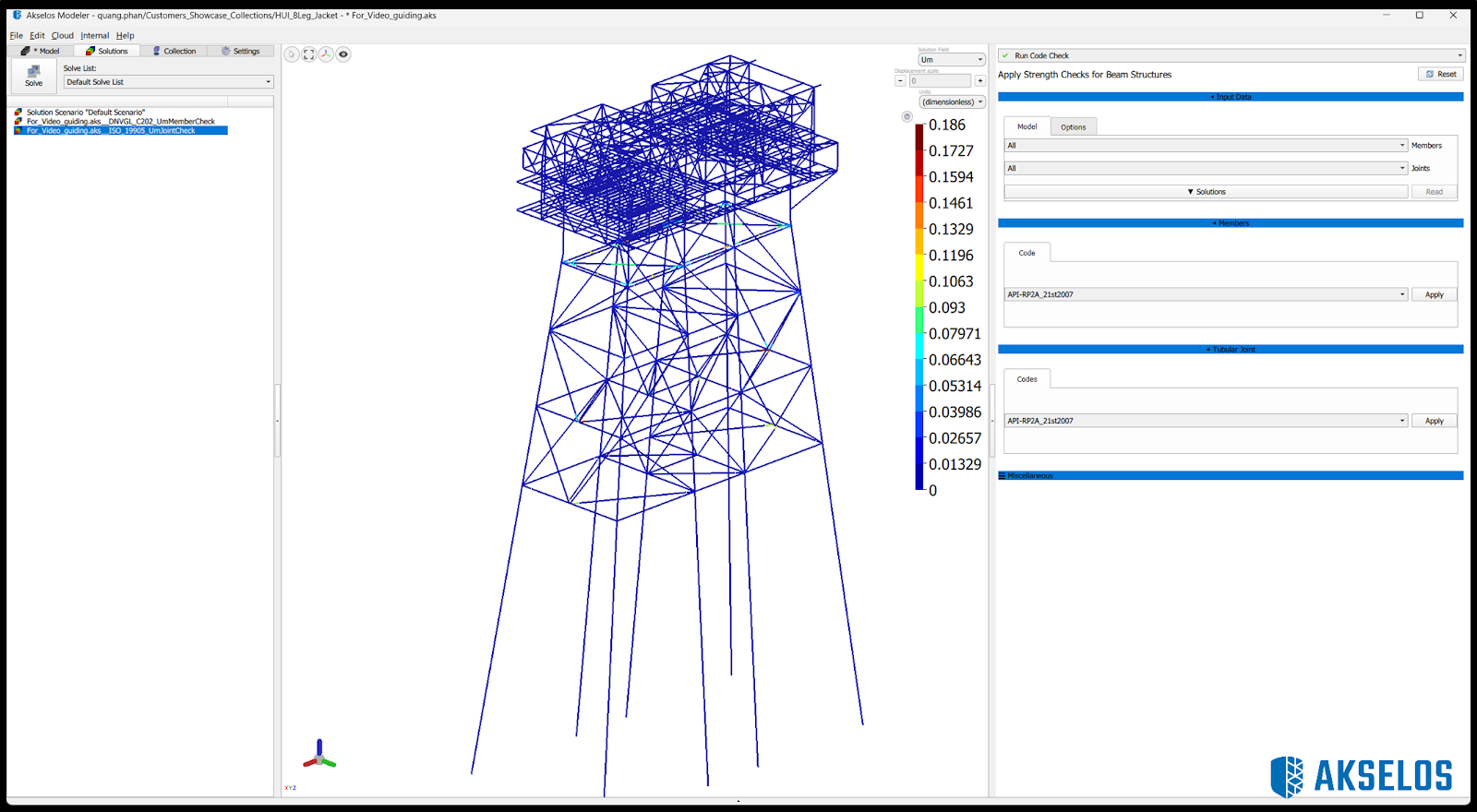The width and height of the screenshot is (1477, 812).
Task: Select the pointer selection tool in viewport
Action: point(292,54)
